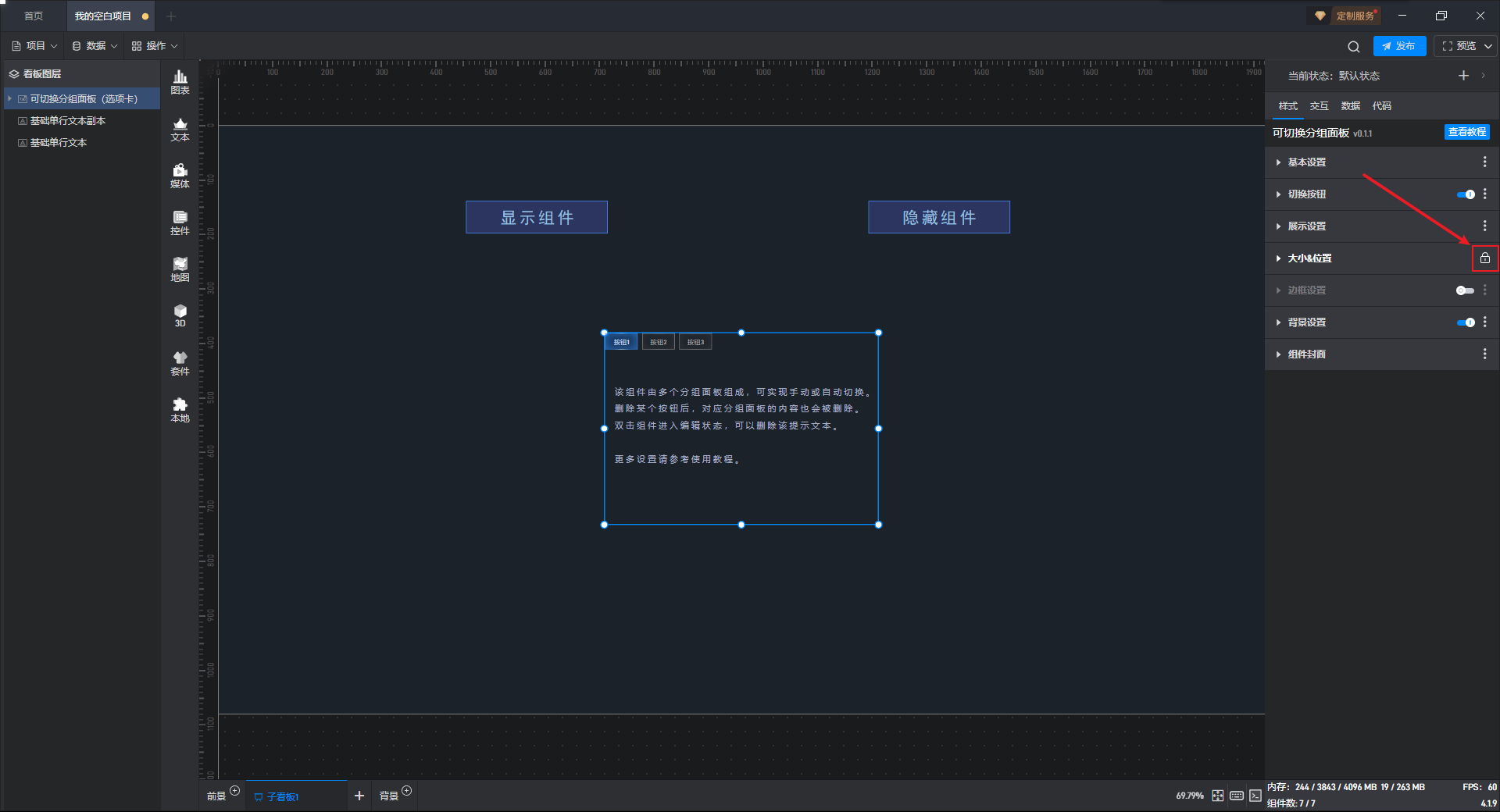Click the keyboard shortcuts icon in status bar
The height and width of the screenshot is (812, 1500).
click(1237, 796)
